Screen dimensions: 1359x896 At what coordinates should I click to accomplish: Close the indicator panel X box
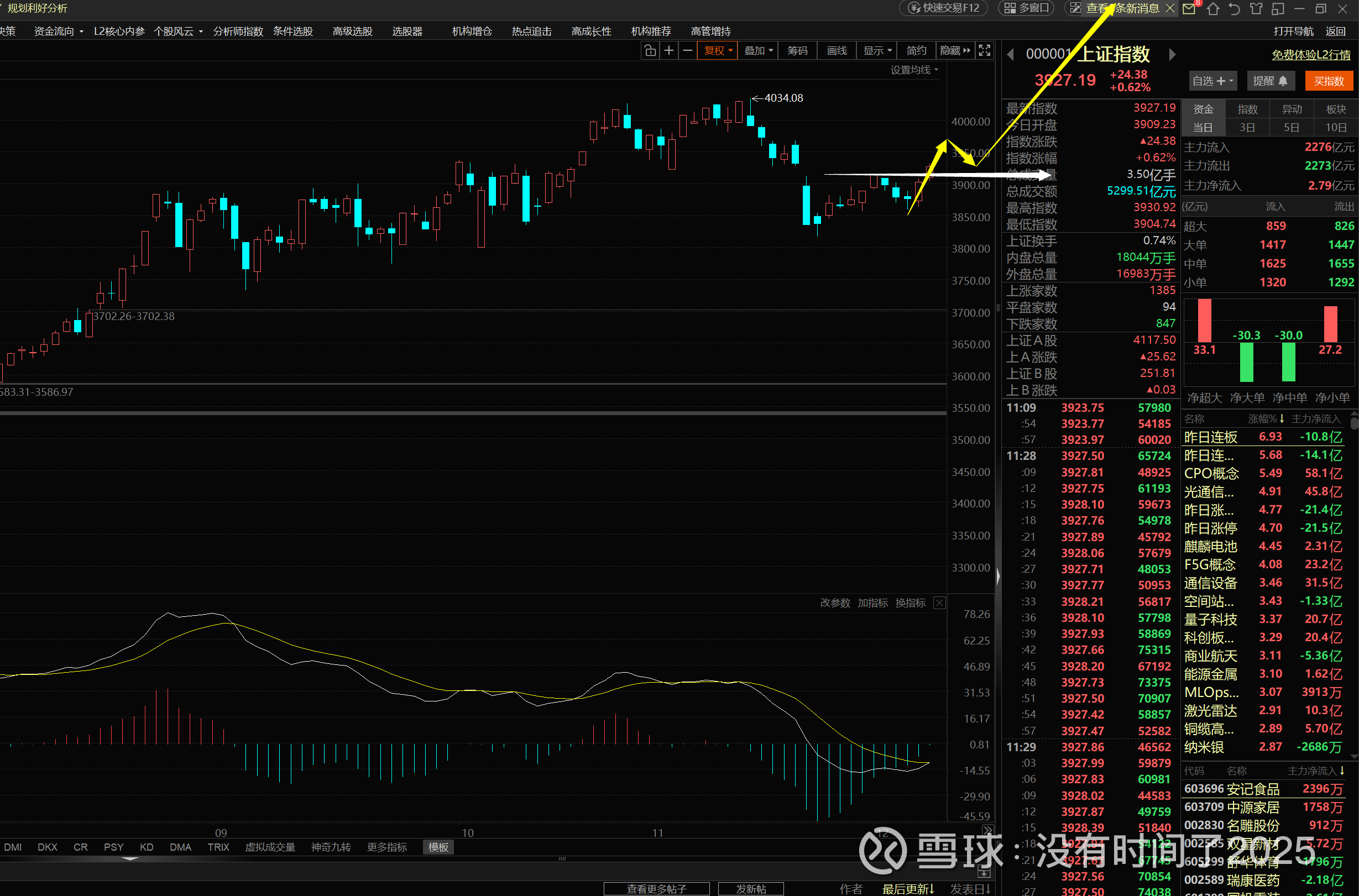click(x=939, y=603)
